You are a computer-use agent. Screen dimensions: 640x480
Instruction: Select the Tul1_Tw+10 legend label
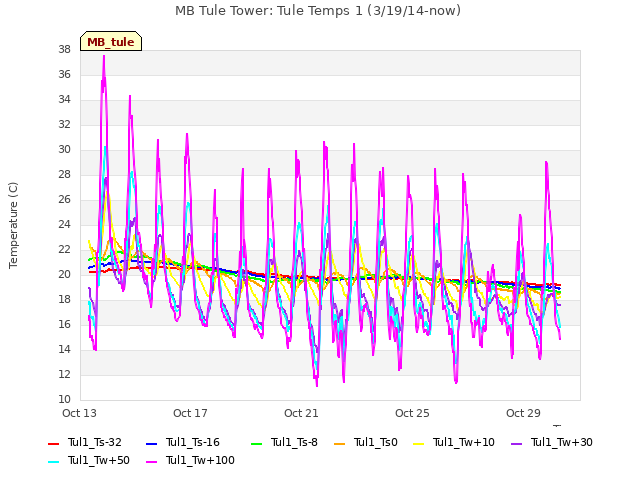click(x=464, y=442)
